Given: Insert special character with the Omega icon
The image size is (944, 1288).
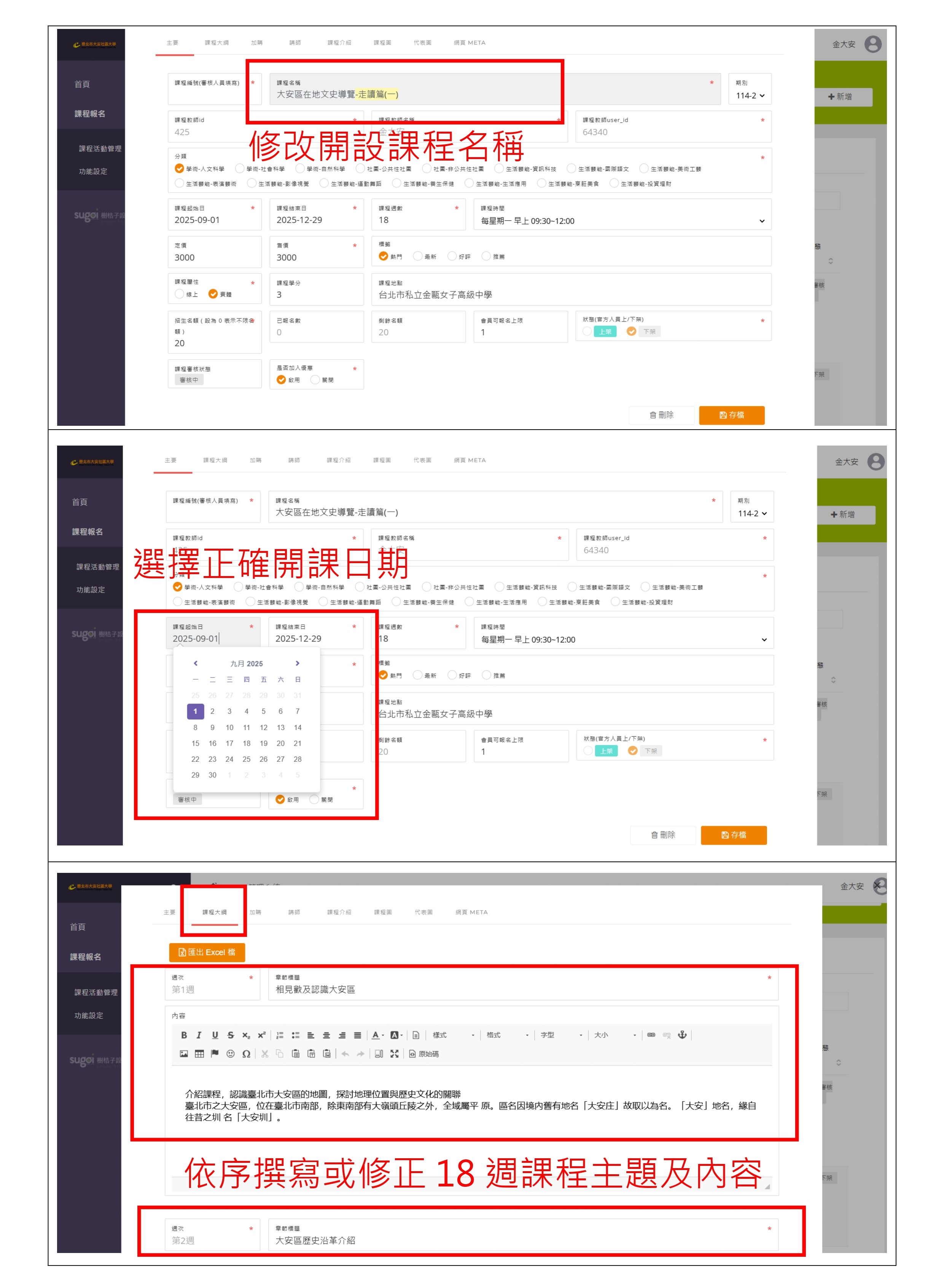Looking at the screenshot, I should 246,1054.
